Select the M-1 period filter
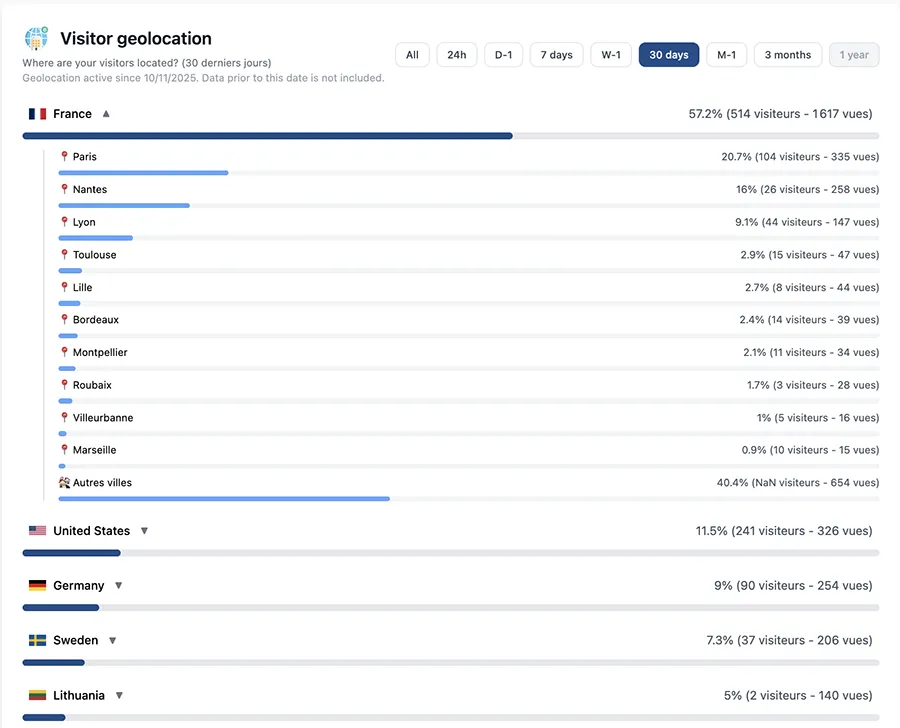This screenshot has height=728, width=900. point(726,55)
